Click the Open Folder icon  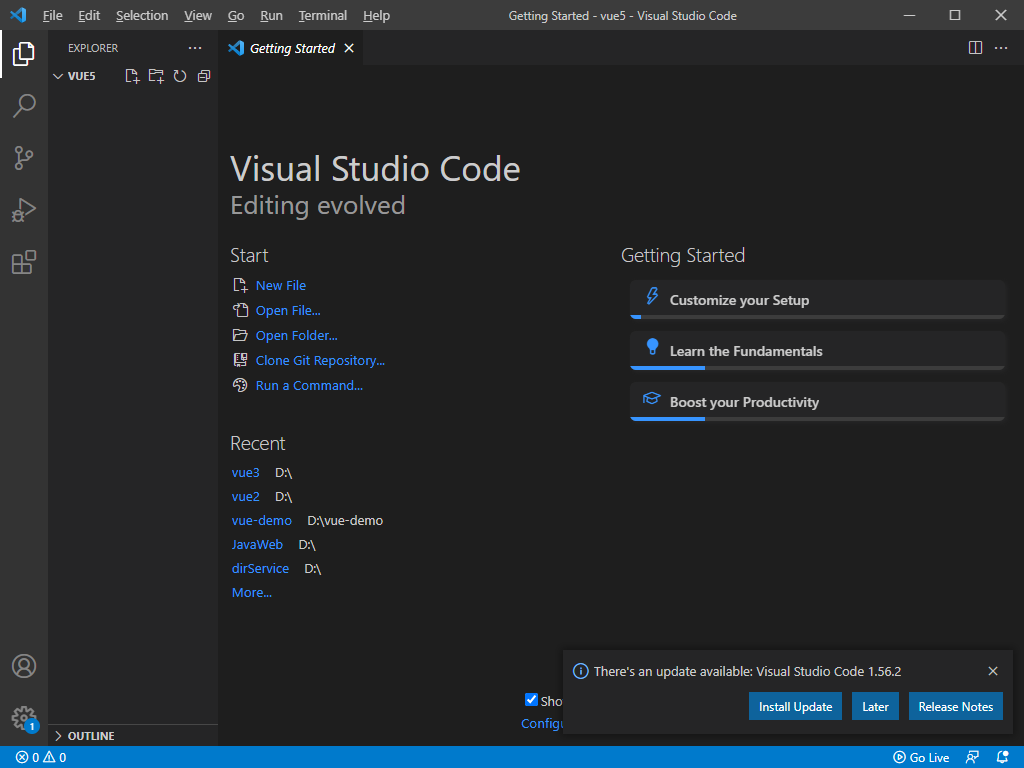tap(240, 336)
